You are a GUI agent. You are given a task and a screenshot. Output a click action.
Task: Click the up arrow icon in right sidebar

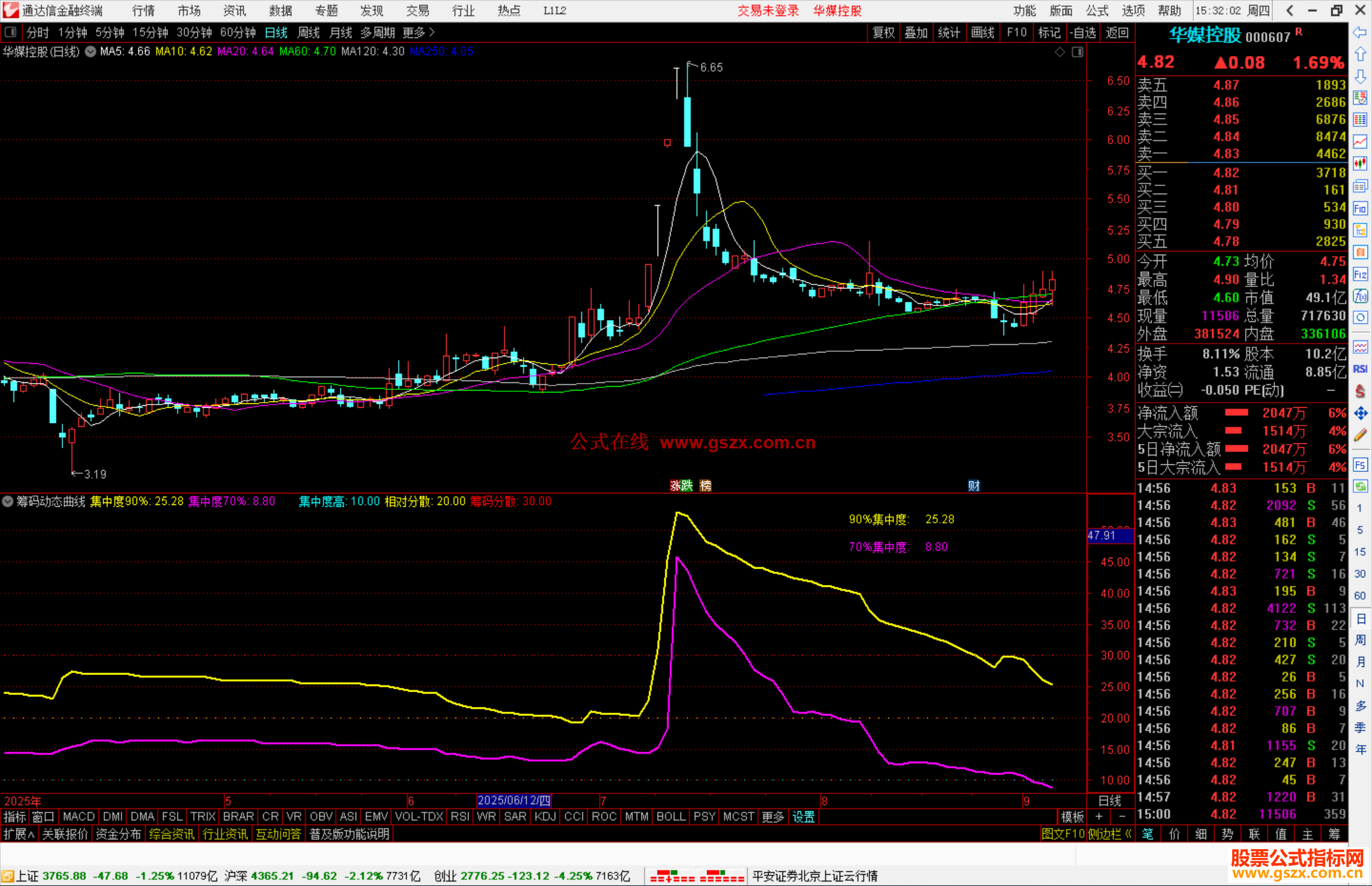pyautogui.click(x=1360, y=55)
